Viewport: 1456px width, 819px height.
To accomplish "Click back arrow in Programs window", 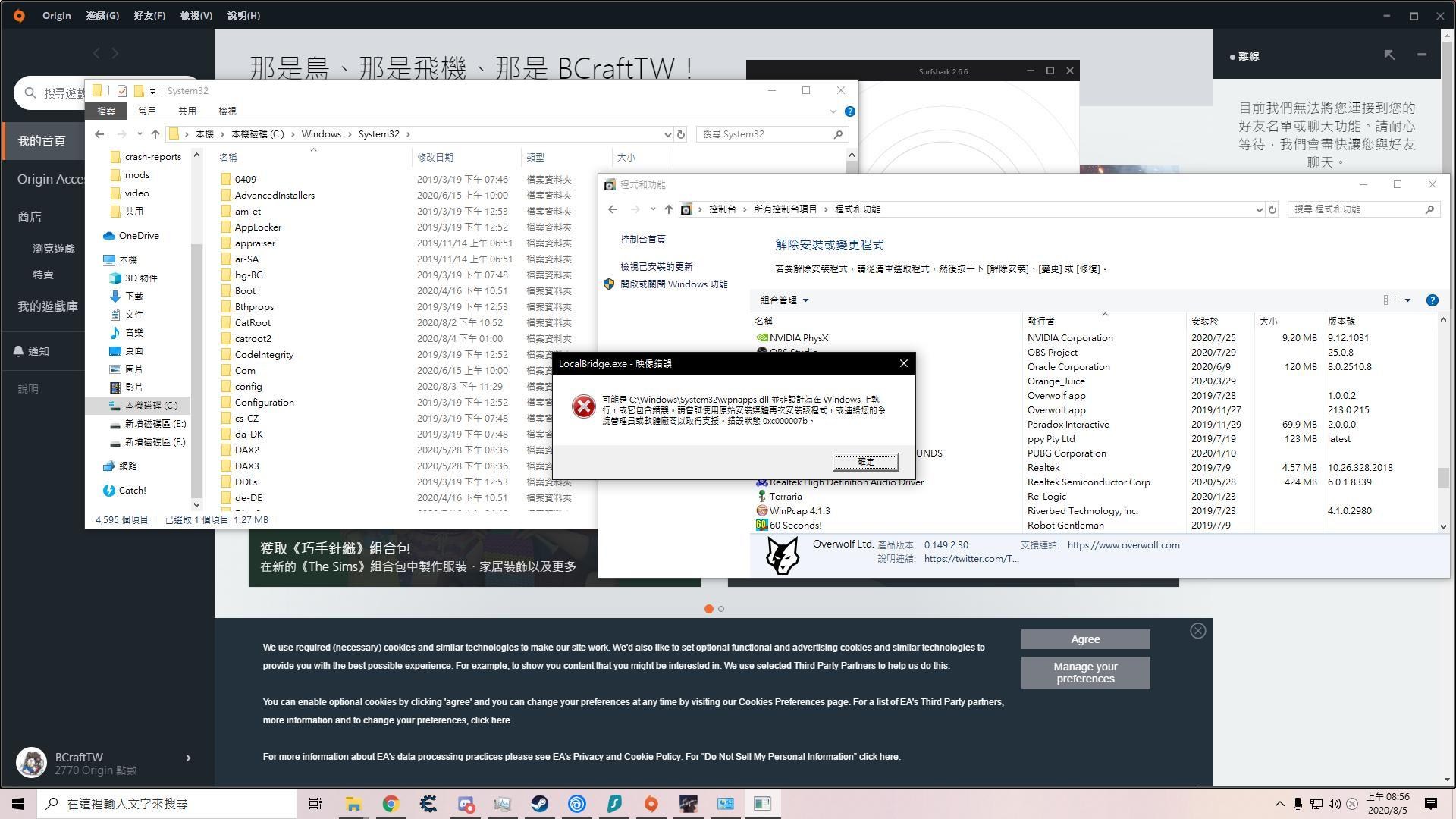I will pos(613,209).
